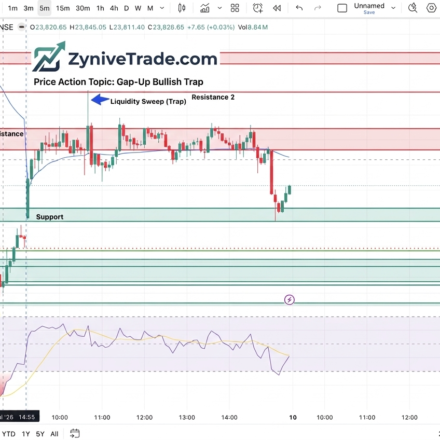Choose the W weekly timeframe
The height and width of the screenshot is (440, 440).
tap(138, 8)
